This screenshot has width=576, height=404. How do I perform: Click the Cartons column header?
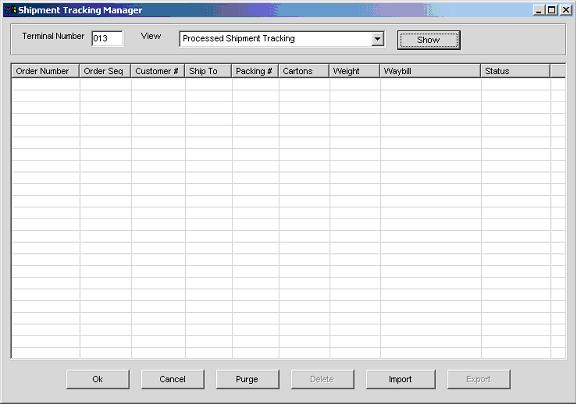click(x=304, y=71)
